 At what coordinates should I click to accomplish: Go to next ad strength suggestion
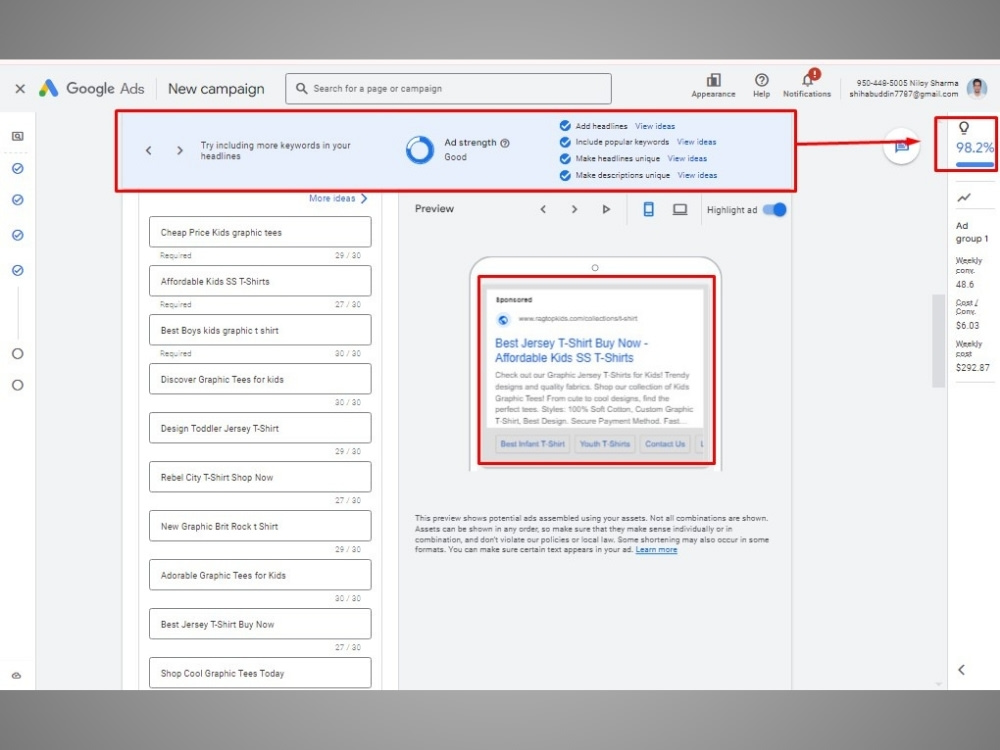[180, 151]
